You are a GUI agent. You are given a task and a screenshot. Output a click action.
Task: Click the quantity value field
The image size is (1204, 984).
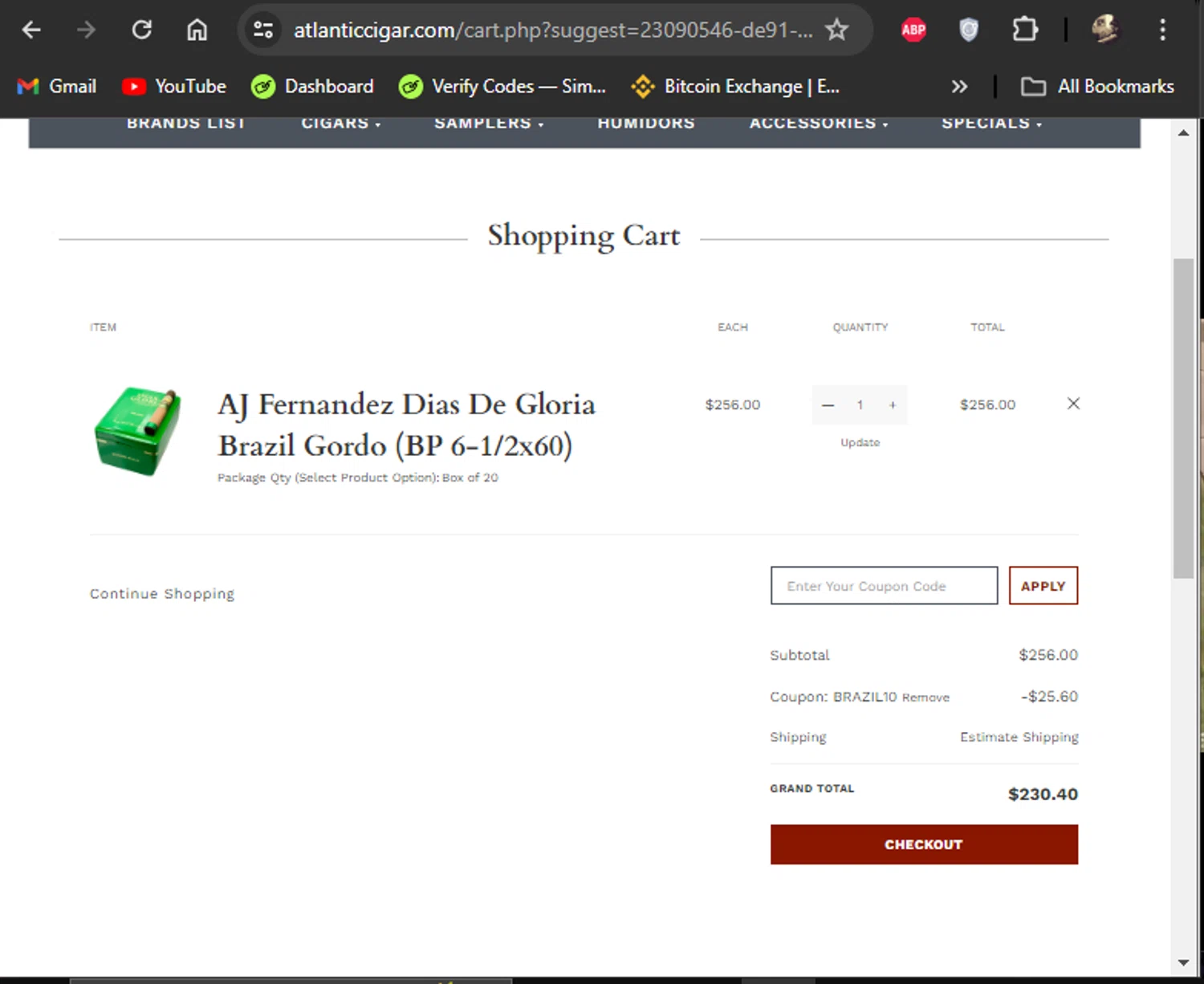coord(860,405)
